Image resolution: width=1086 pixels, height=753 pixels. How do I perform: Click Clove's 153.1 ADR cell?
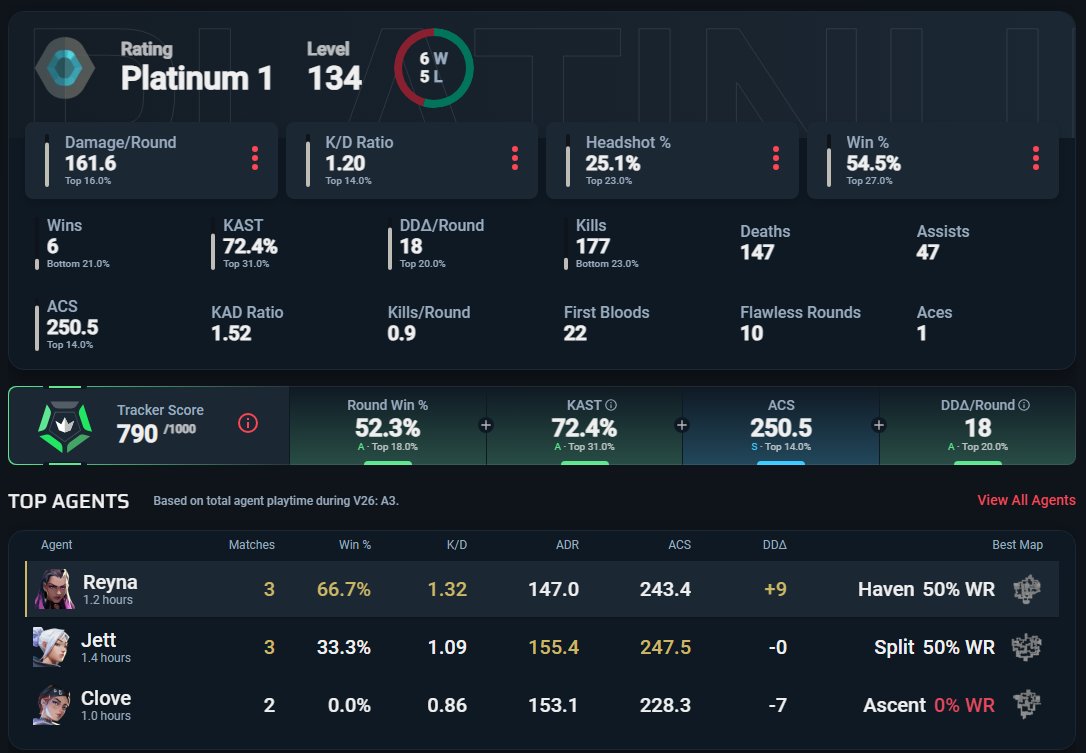(553, 705)
